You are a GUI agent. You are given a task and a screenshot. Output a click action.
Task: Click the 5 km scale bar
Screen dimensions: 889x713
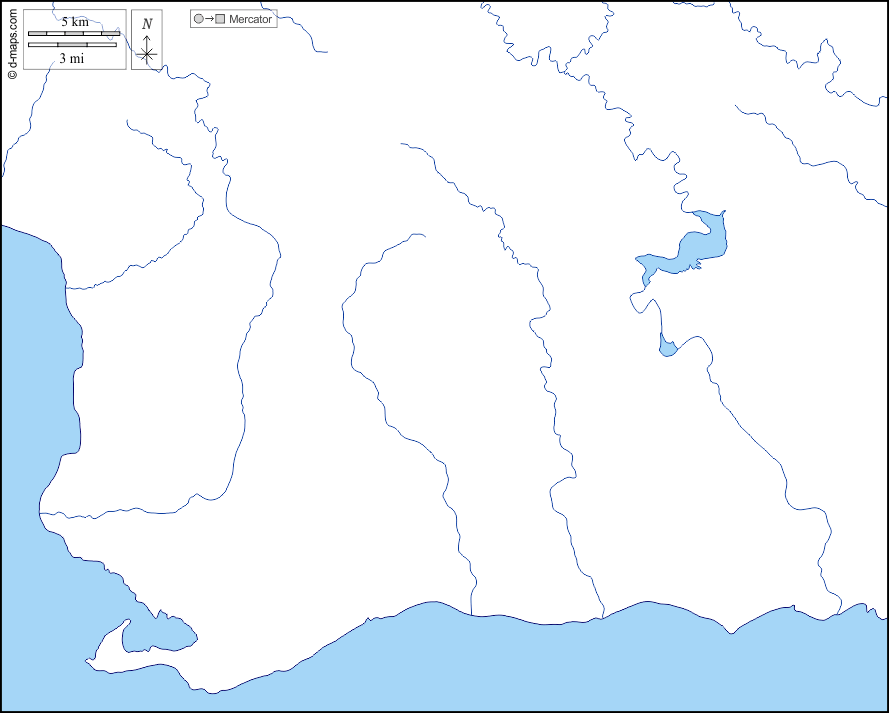[x=74, y=34]
